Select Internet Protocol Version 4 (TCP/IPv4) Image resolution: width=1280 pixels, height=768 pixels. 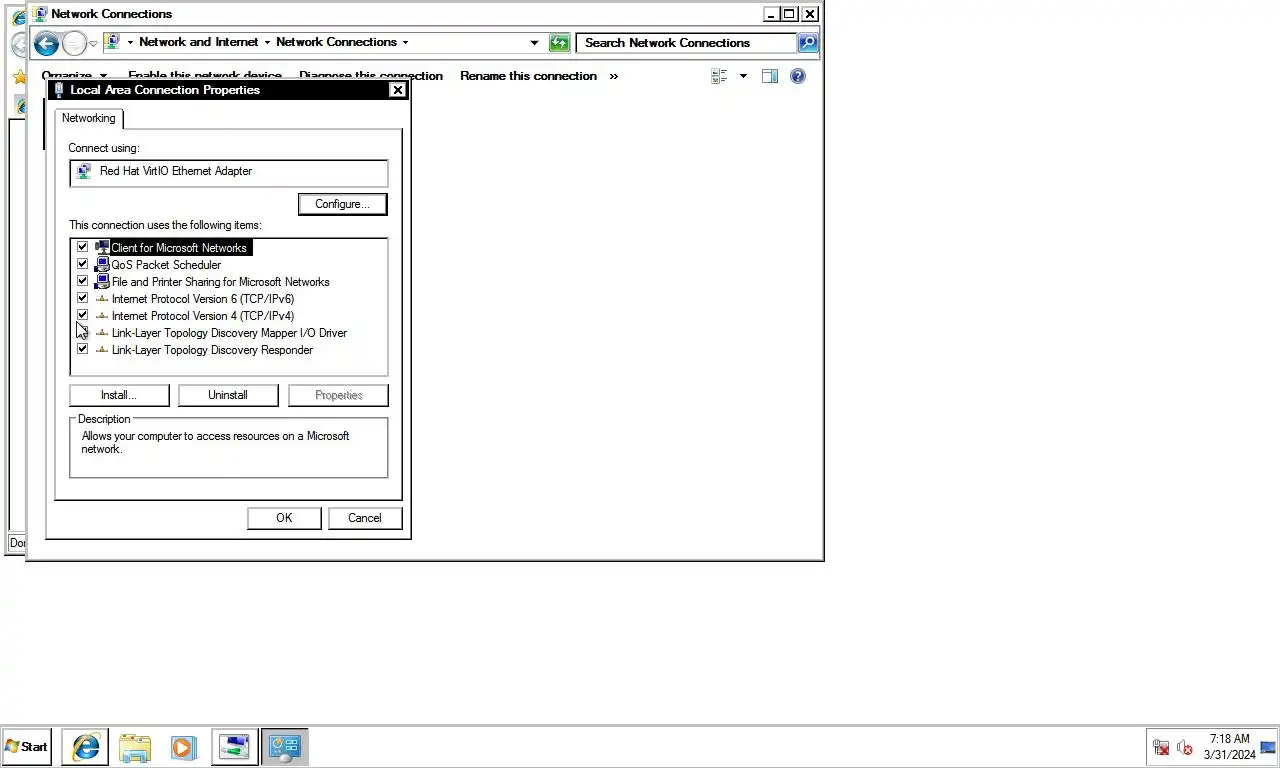click(x=203, y=316)
